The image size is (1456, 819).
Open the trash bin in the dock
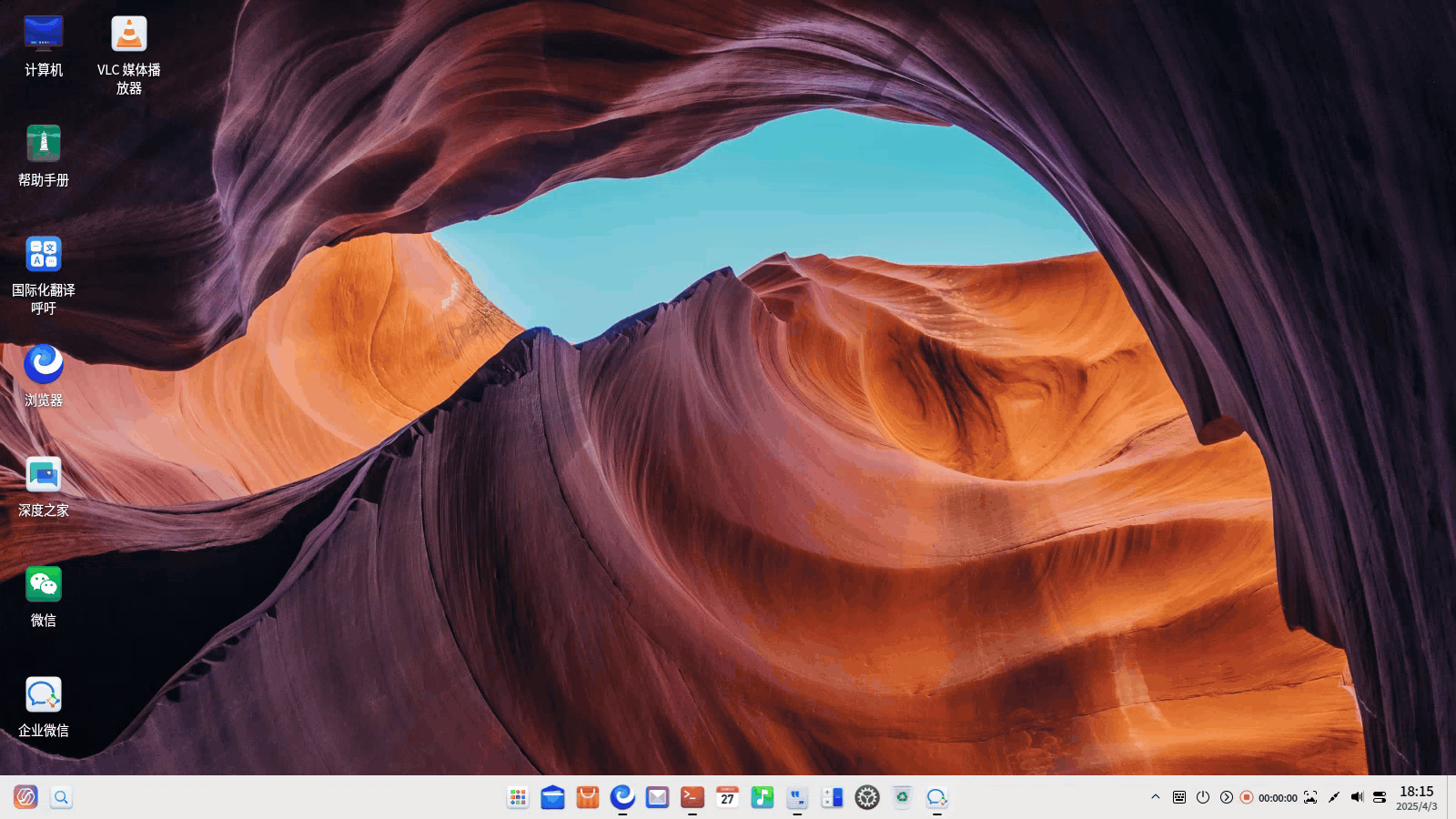(902, 797)
